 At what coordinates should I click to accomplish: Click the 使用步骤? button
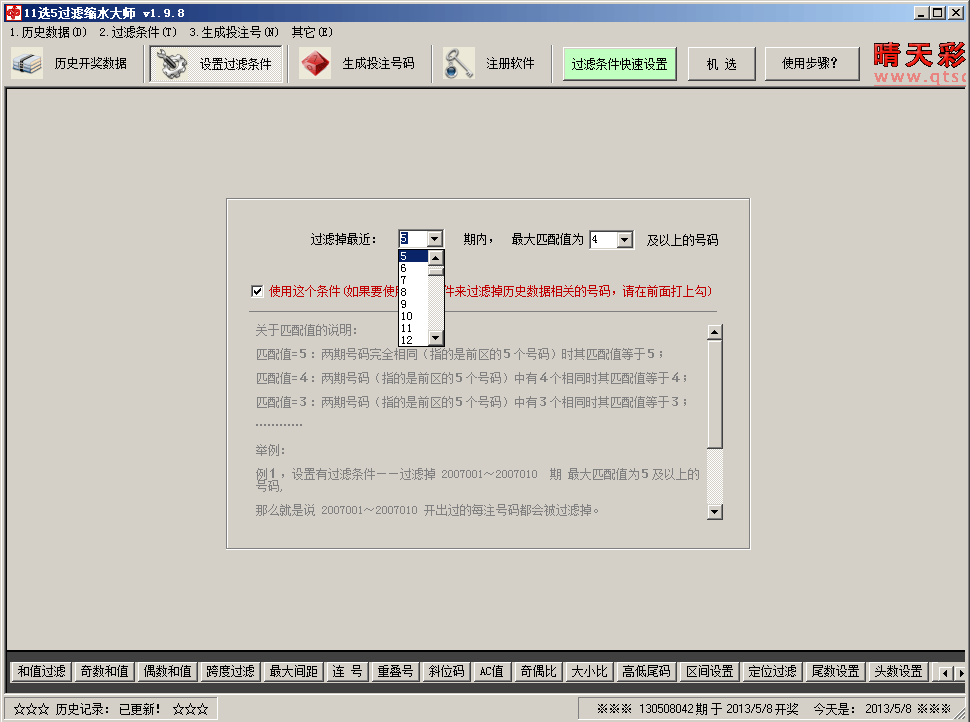(x=812, y=64)
